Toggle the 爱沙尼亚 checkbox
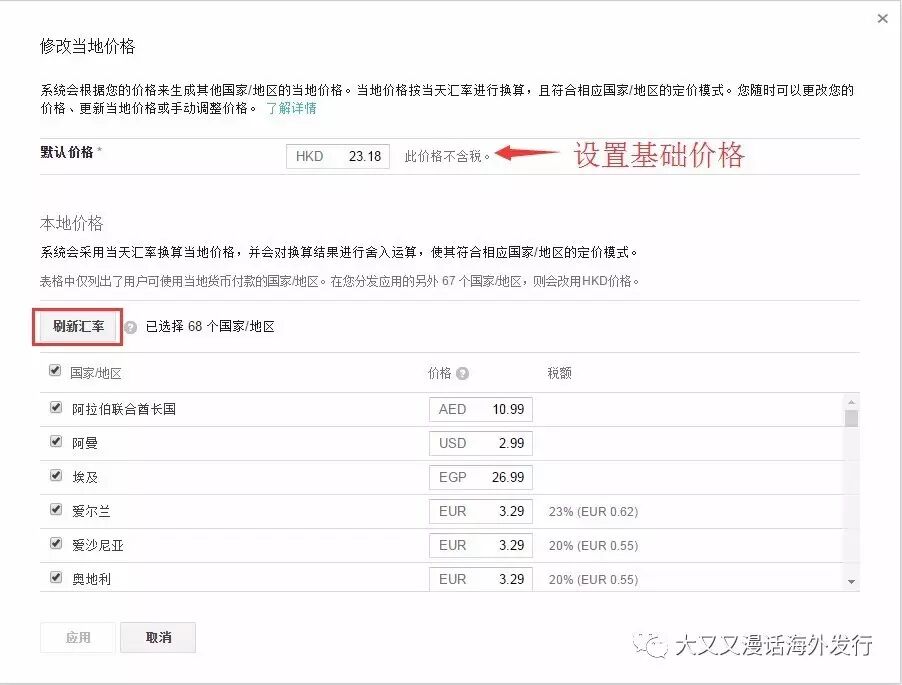Screen dimensions: 902x685 (x=56, y=544)
